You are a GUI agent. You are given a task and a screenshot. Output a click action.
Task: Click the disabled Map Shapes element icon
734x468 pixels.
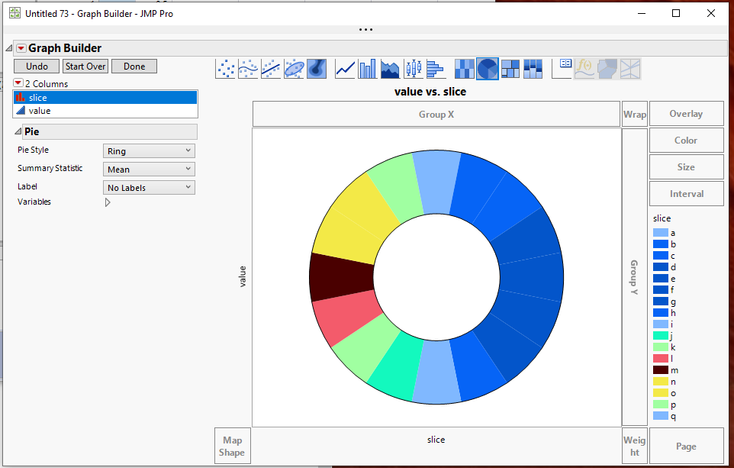pyautogui.click(x=607, y=69)
